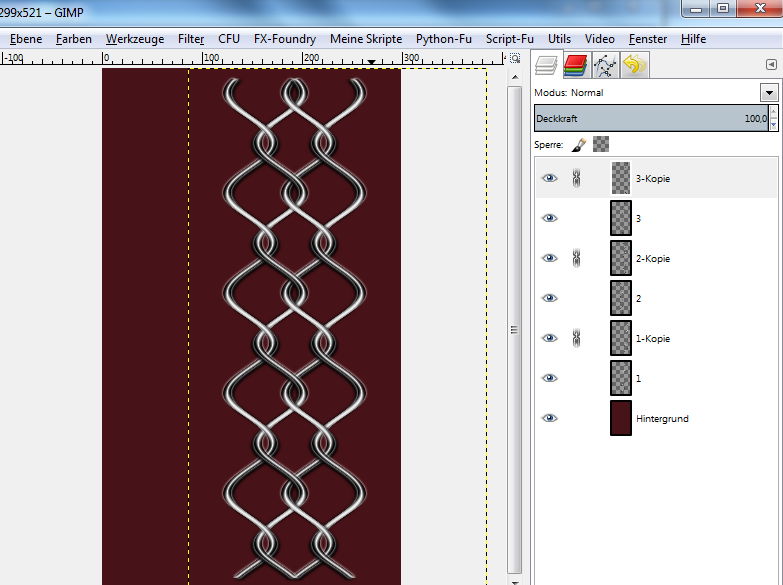Unlink the 1-Kopie layer chain icon
Viewport: 783px width, 585px height.
click(576, 339)
